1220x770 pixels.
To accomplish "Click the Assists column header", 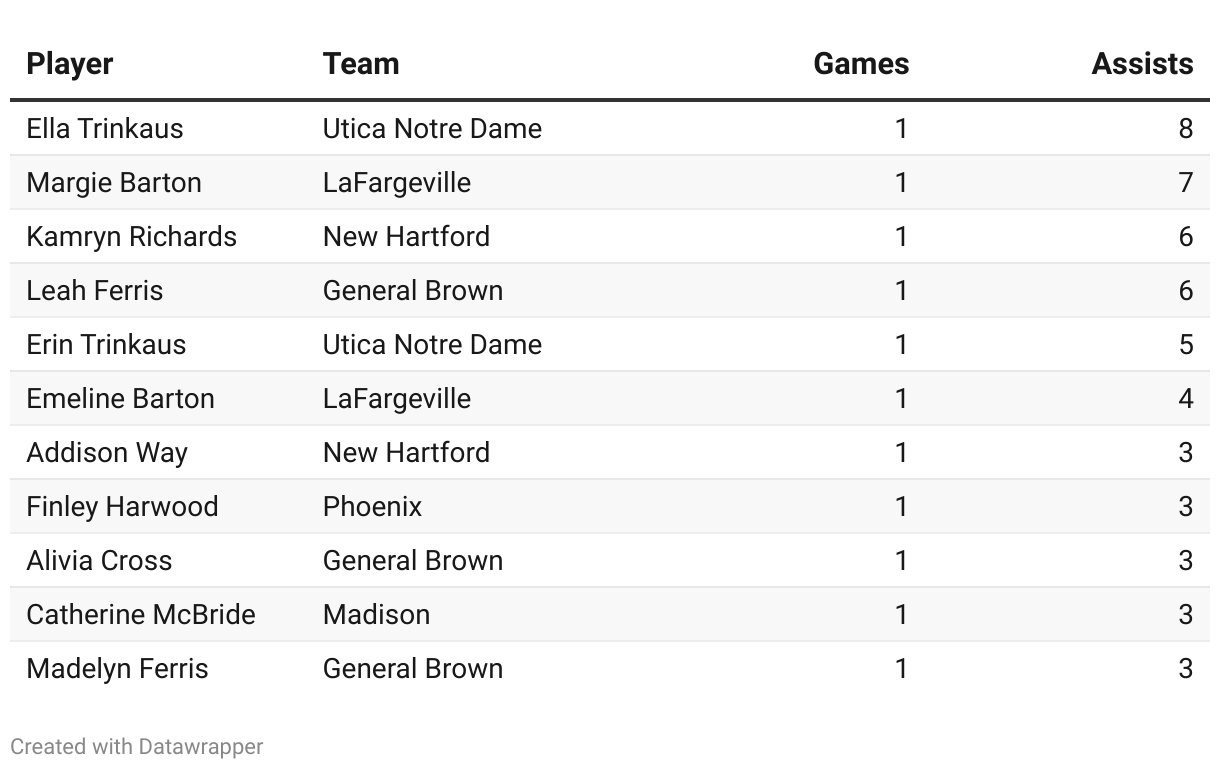I will click(x=1142, y=64).
